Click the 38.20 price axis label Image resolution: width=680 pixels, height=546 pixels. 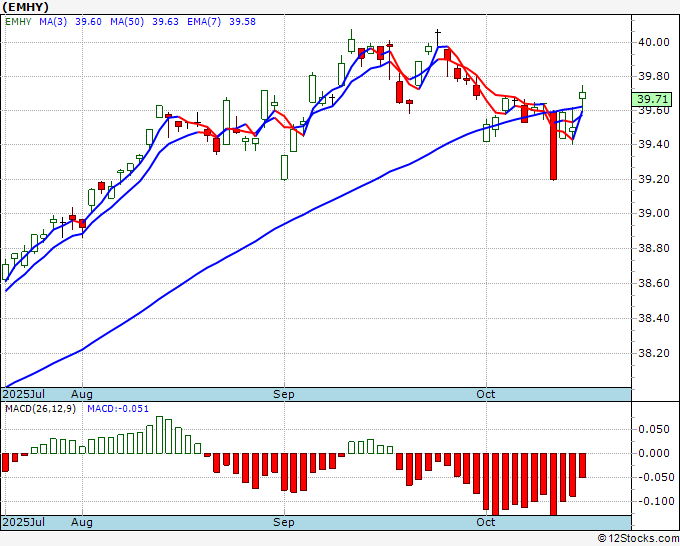(x=654, y=353)
